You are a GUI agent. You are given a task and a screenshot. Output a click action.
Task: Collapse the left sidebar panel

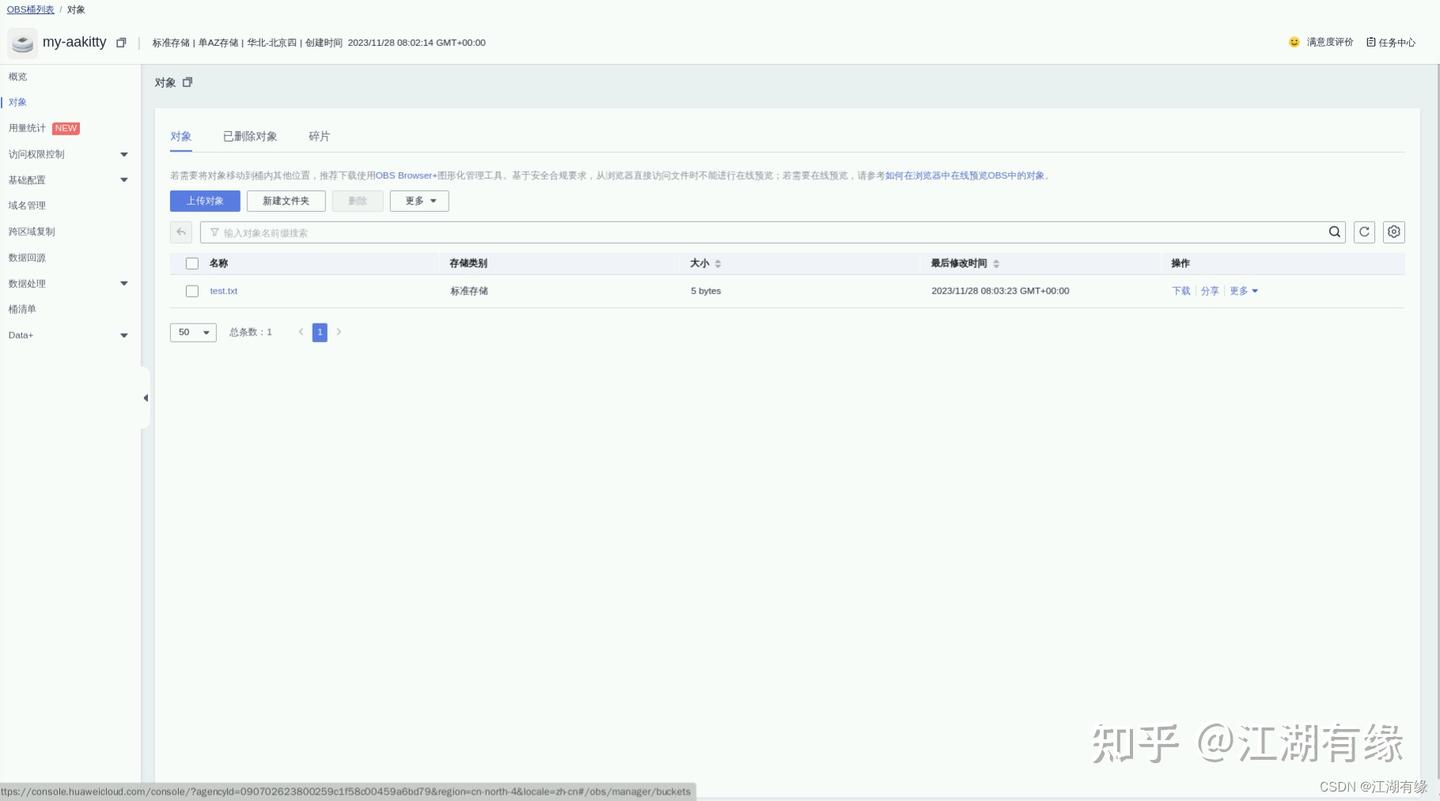145,398
